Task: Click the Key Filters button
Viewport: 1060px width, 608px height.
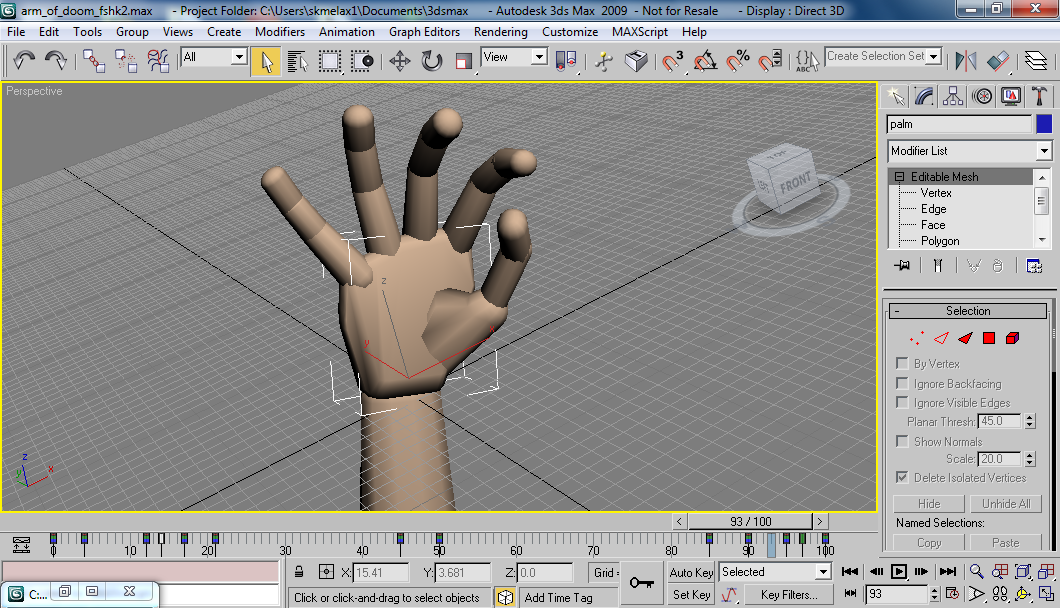Action: 789,595
